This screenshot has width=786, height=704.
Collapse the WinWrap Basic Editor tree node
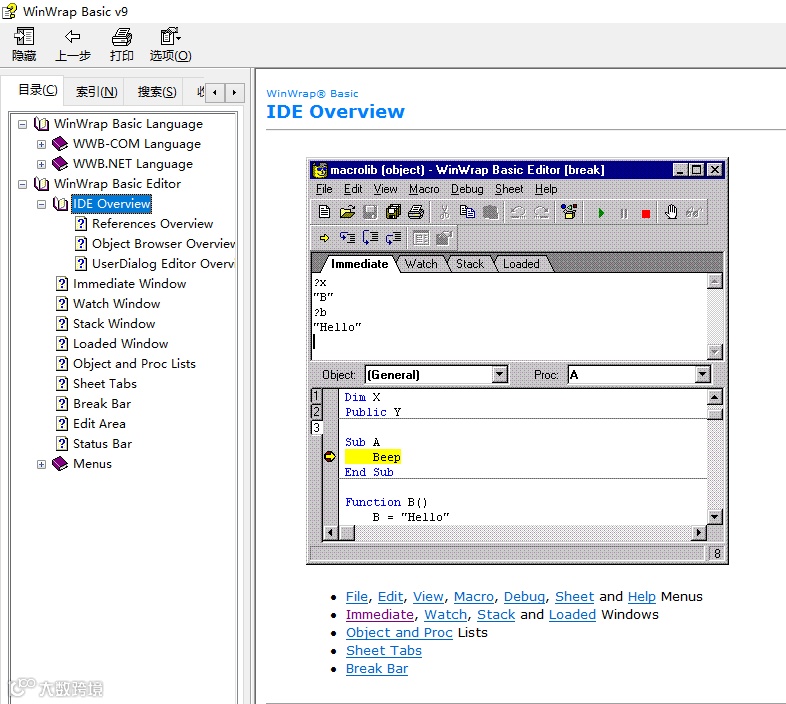[x=23, y=185]
